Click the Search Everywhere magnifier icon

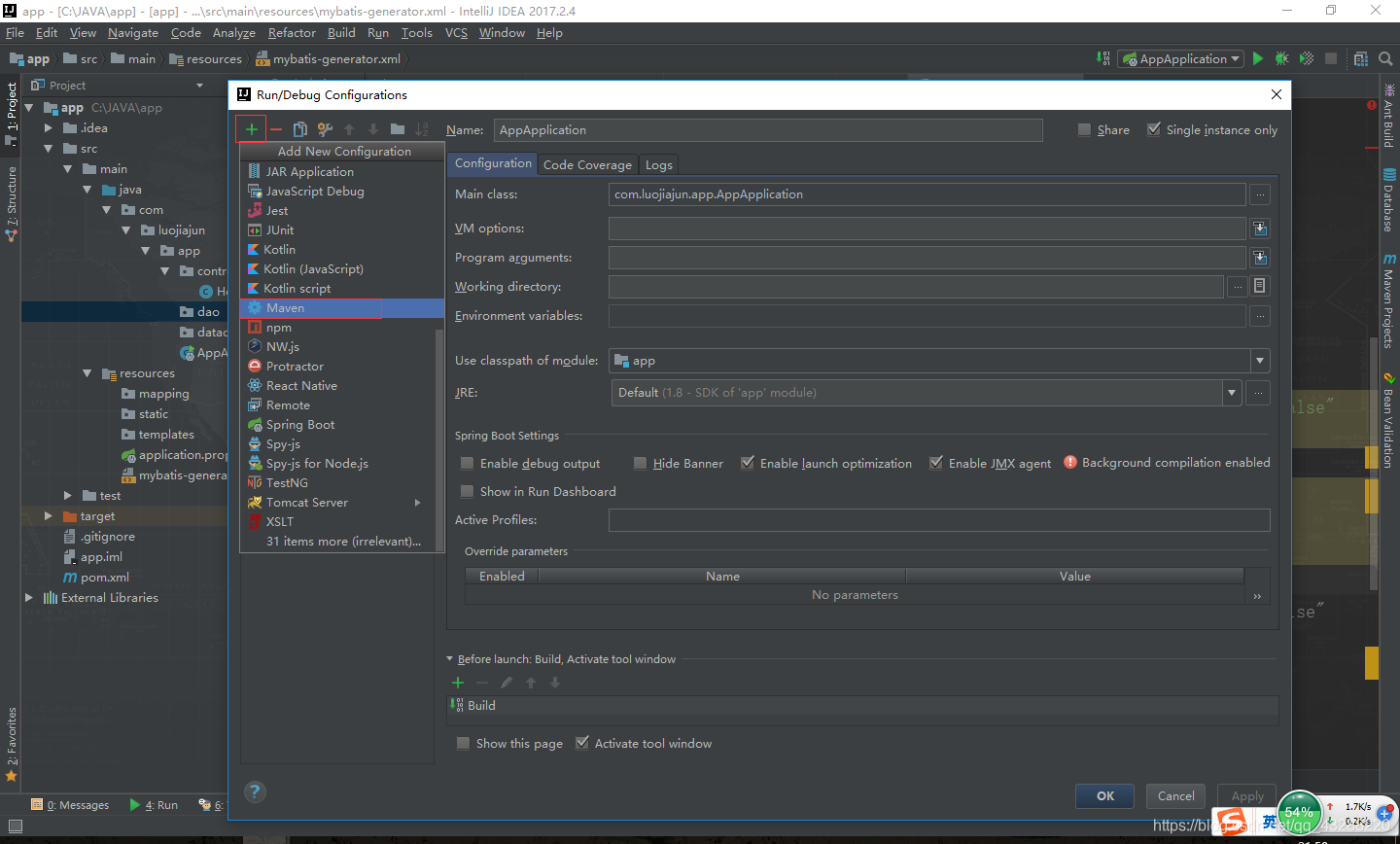click(x=1385, y=59)
